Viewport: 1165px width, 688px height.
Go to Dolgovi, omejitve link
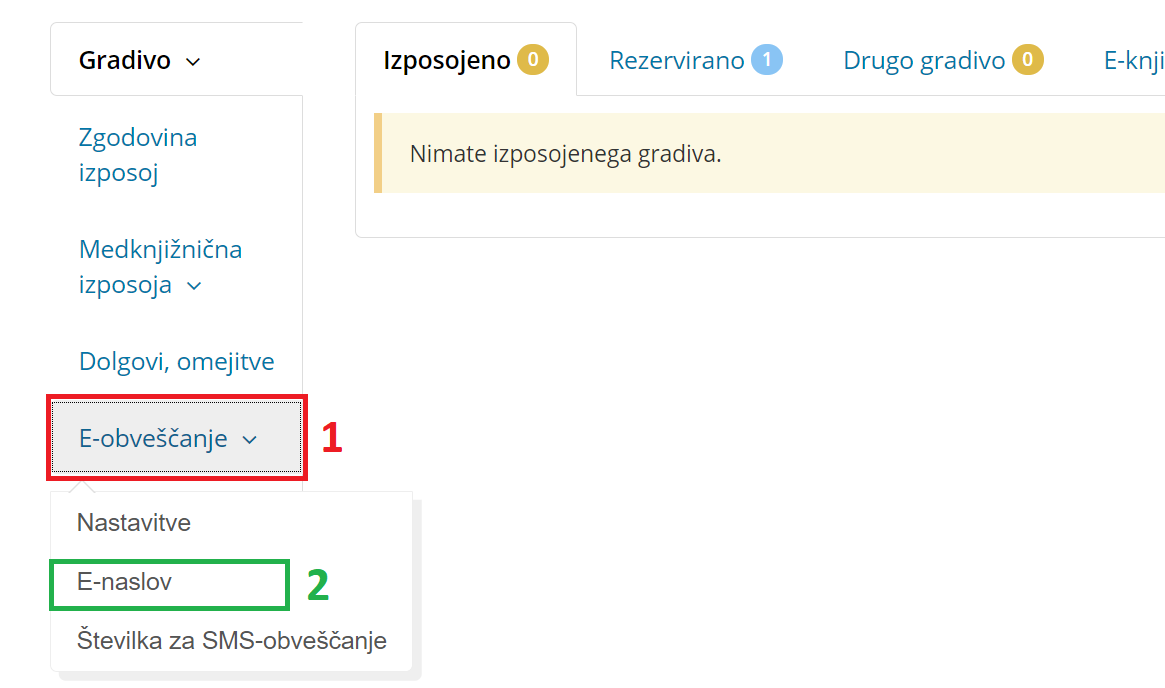(x=176, y=361)
